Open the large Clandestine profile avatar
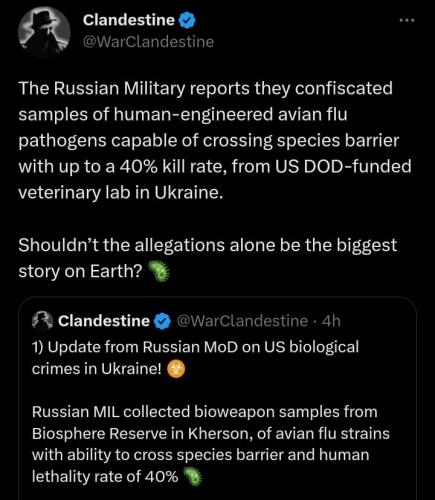This screenshot has width=435, height=500. tap(44, 32)
